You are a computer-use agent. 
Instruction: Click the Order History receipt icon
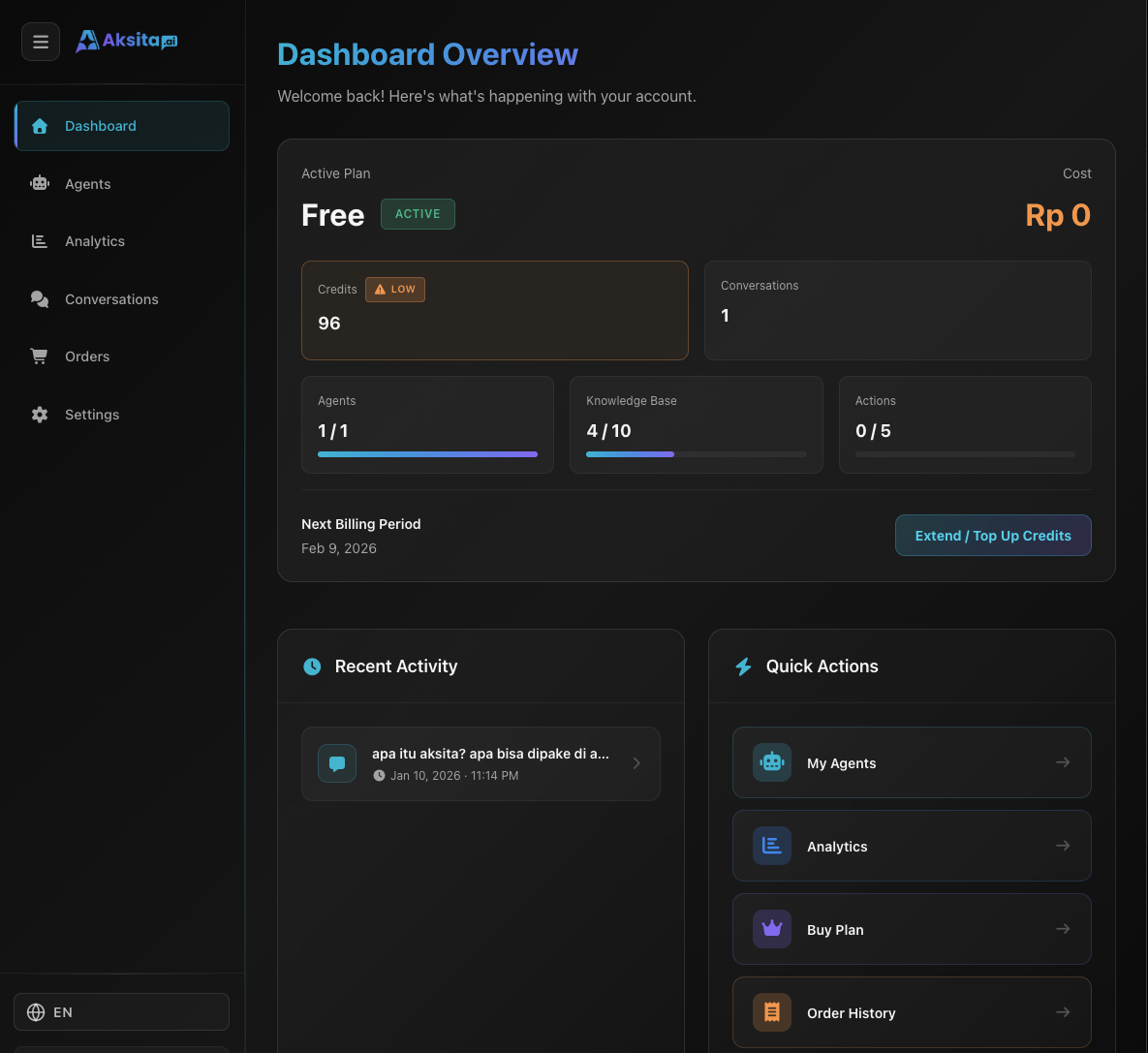click(772, 1012)
